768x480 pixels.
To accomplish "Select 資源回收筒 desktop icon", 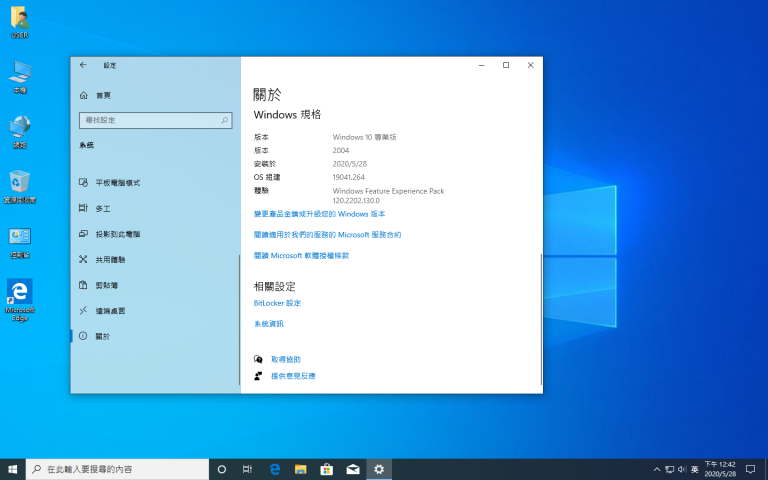I will point(20,187).
